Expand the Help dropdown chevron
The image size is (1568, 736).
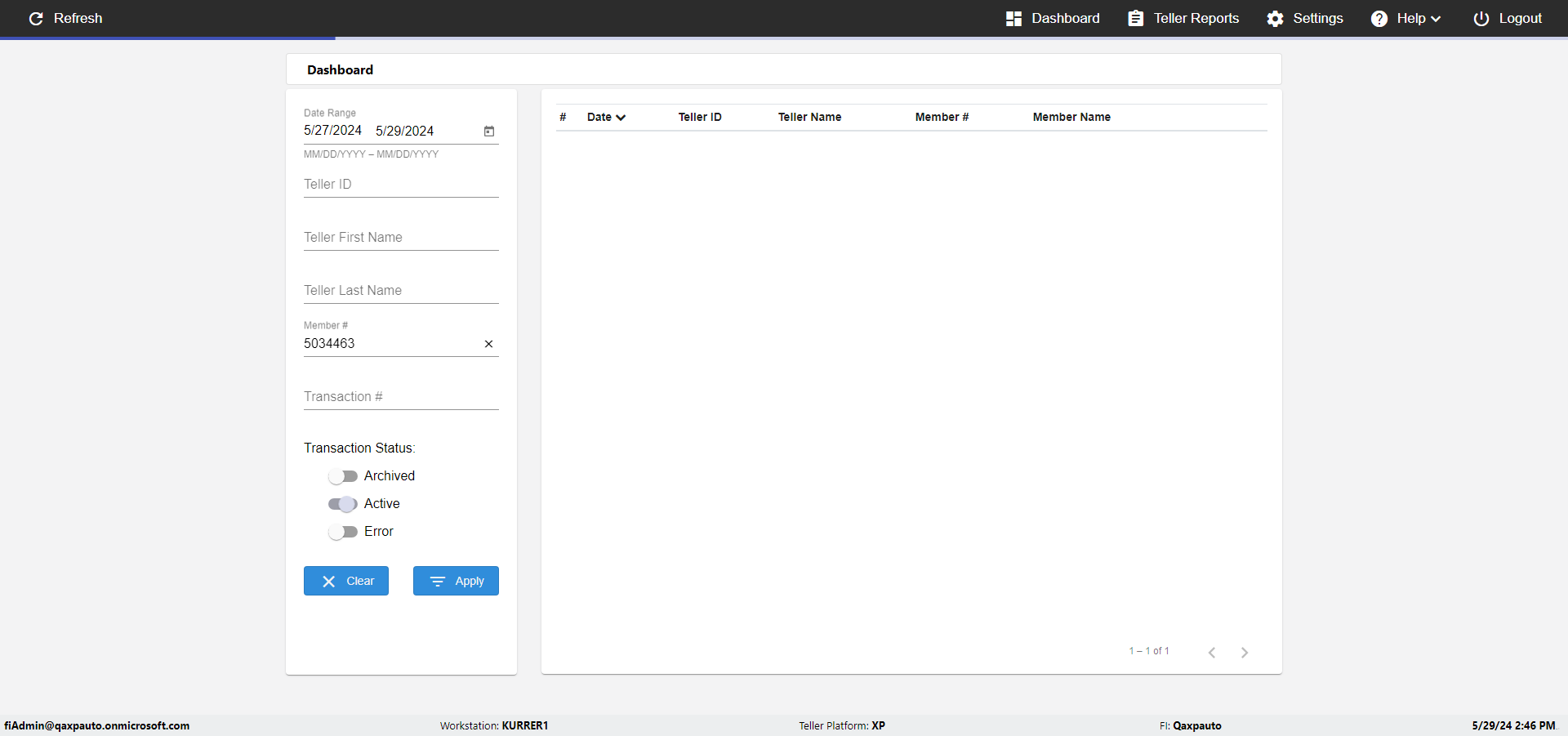(x=1436, y=19)
